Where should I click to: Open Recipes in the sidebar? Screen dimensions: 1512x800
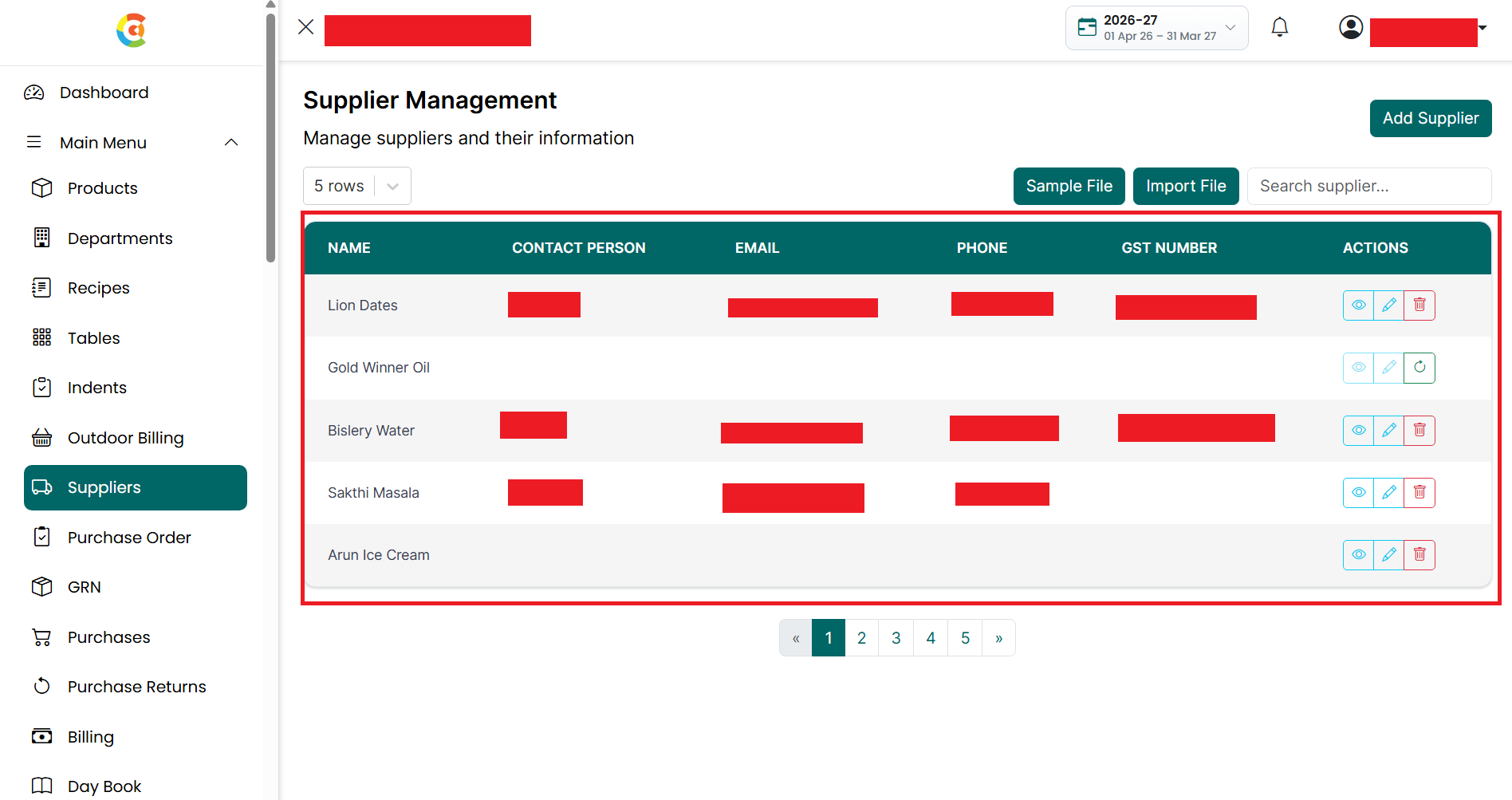(135, 288)
